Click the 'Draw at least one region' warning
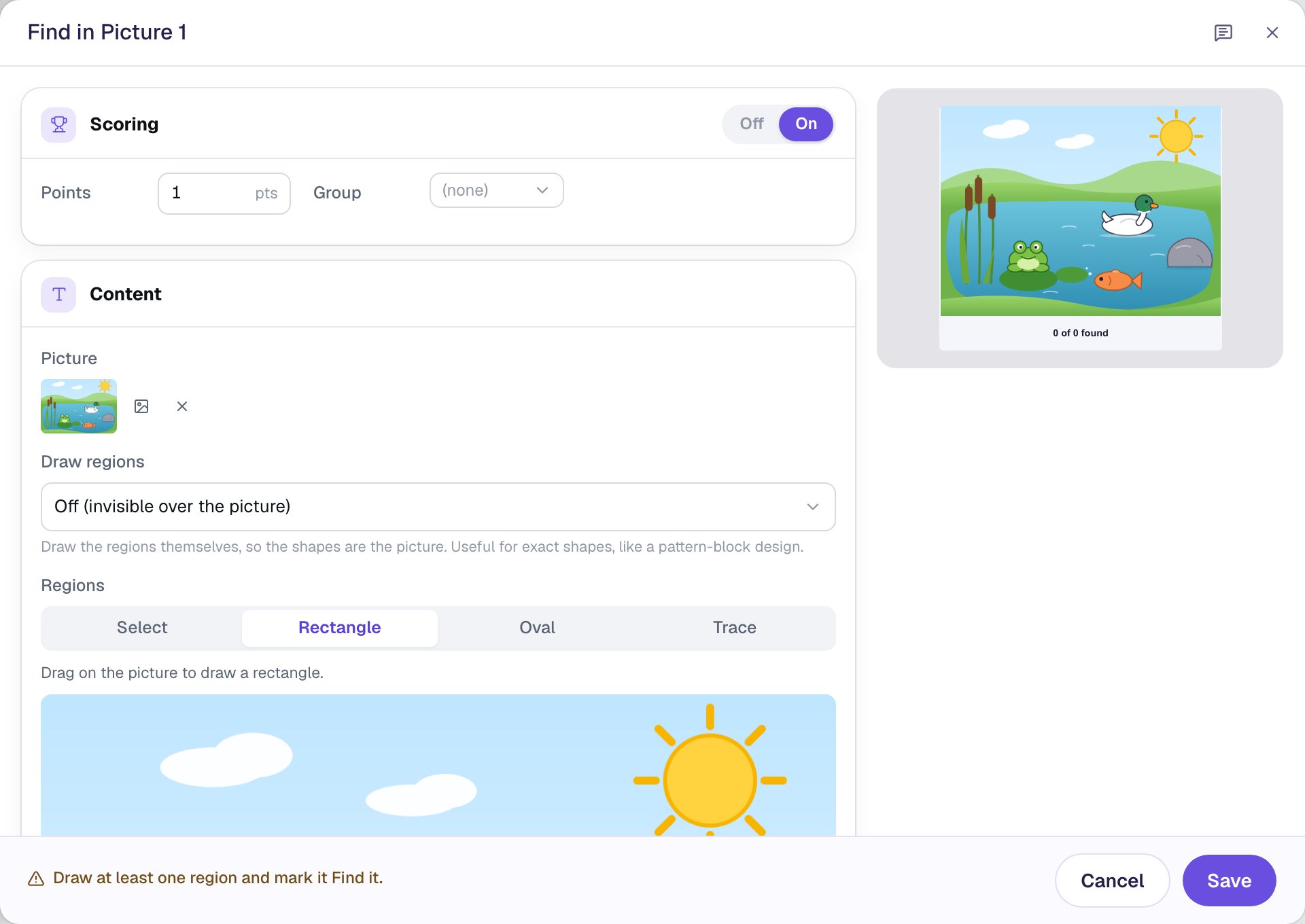Viewport: 1305px width, 924px height. [x=217, y=878]
